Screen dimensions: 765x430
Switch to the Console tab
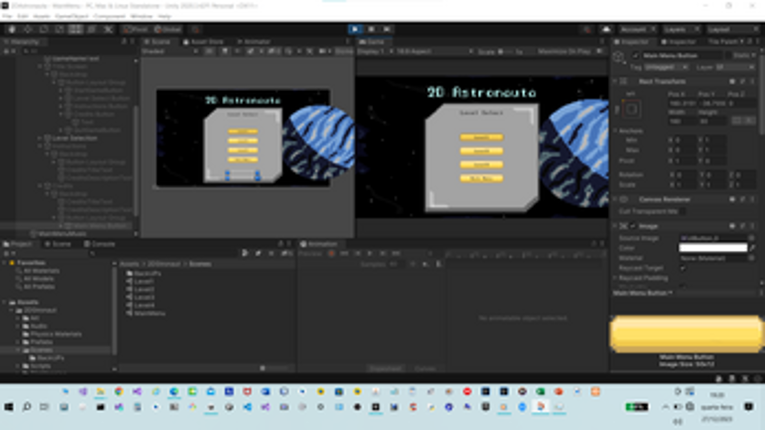[100, 244]
